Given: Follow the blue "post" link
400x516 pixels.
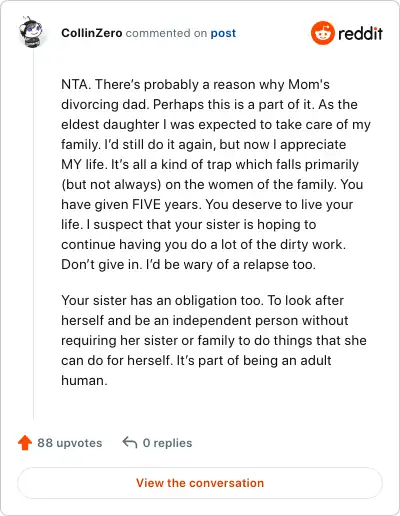Looking at the screenshot, I should coord(223,33).
